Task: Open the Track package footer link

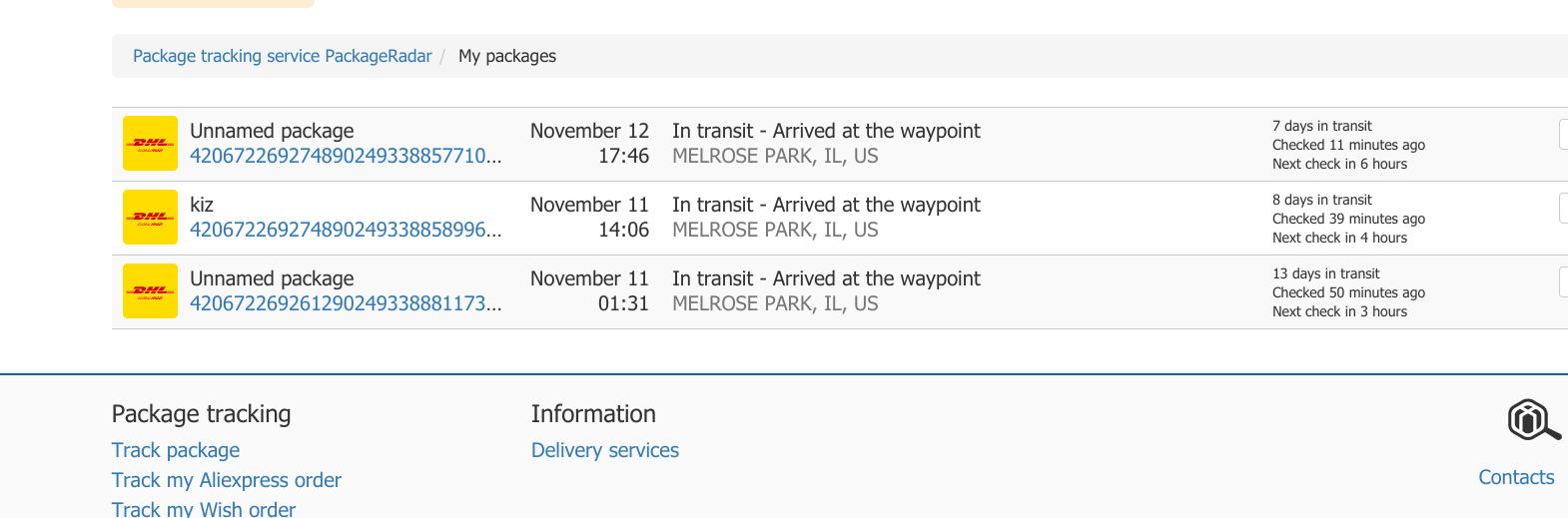Action: [176, 450]
